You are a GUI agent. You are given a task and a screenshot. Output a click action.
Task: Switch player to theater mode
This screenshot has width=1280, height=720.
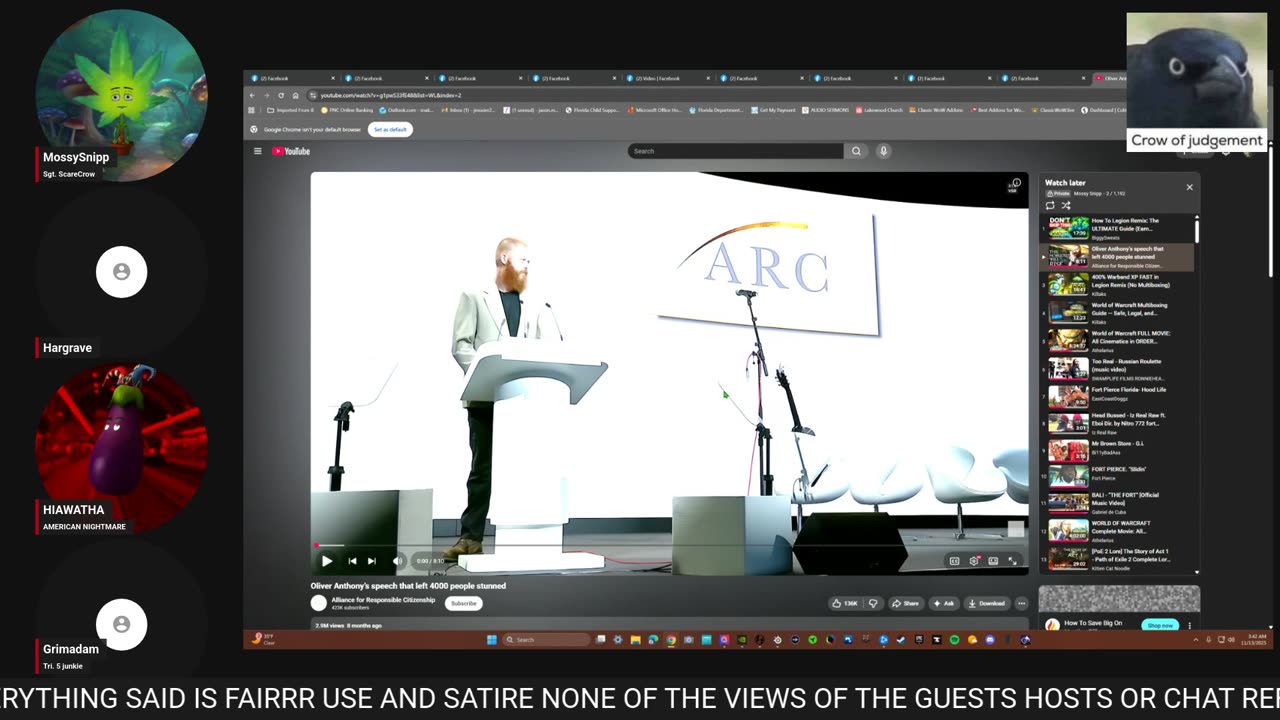click(993, 561)
